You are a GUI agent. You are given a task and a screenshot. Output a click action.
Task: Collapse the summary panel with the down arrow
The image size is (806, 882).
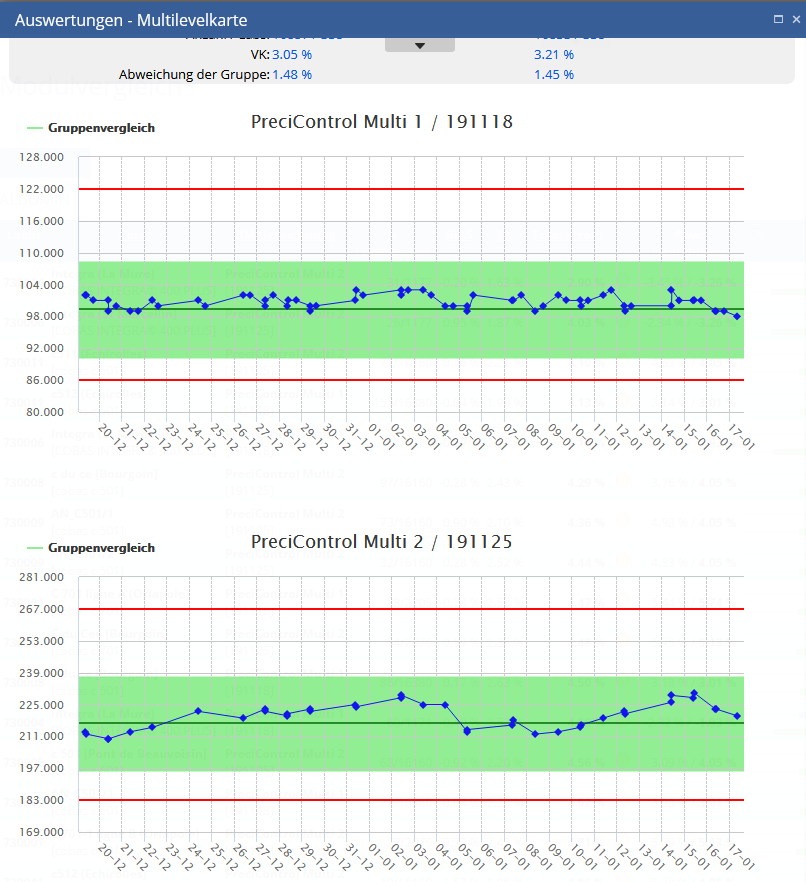[420, 45]
